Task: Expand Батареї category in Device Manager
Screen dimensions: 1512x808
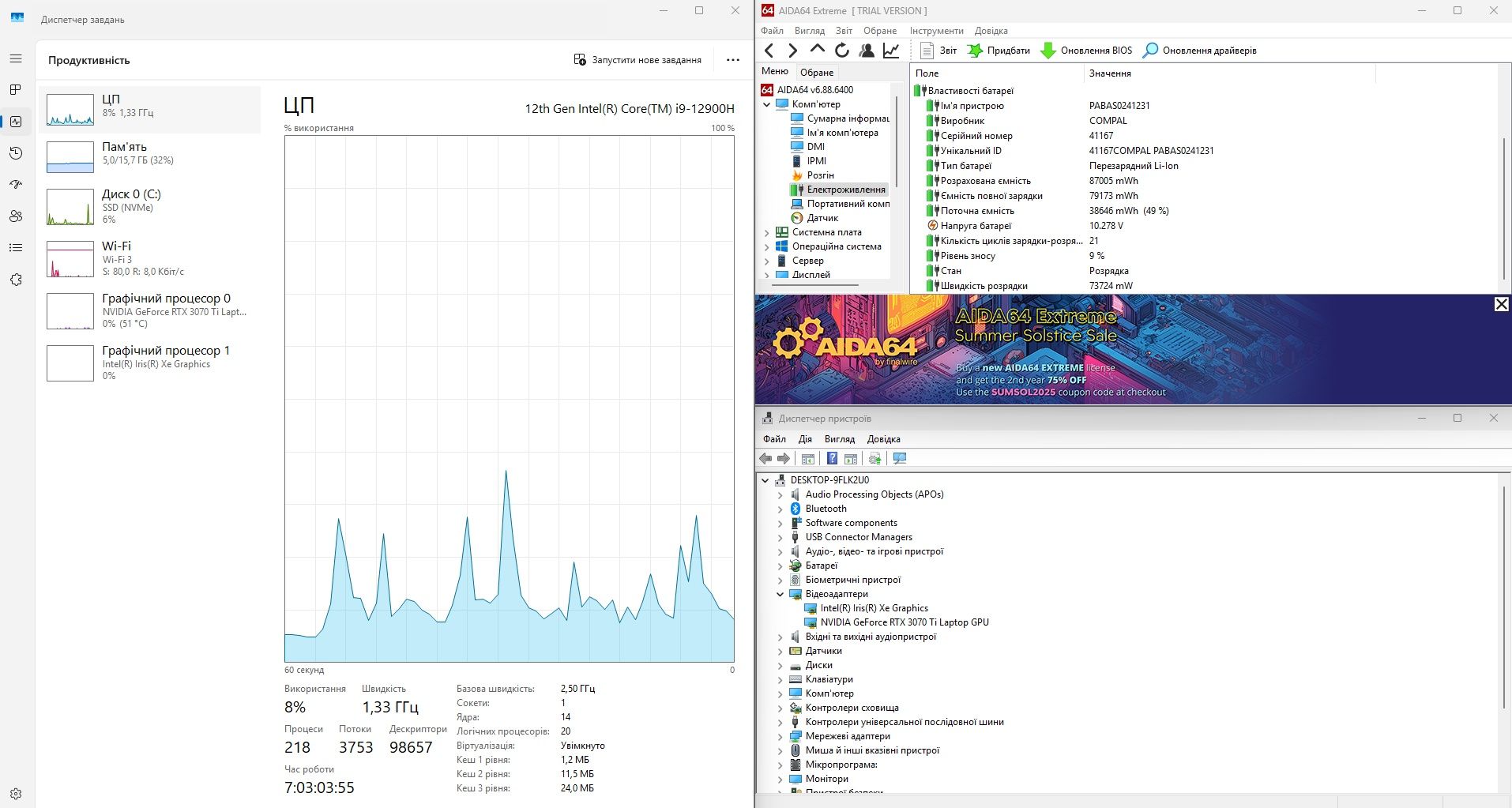Action: 780,566
